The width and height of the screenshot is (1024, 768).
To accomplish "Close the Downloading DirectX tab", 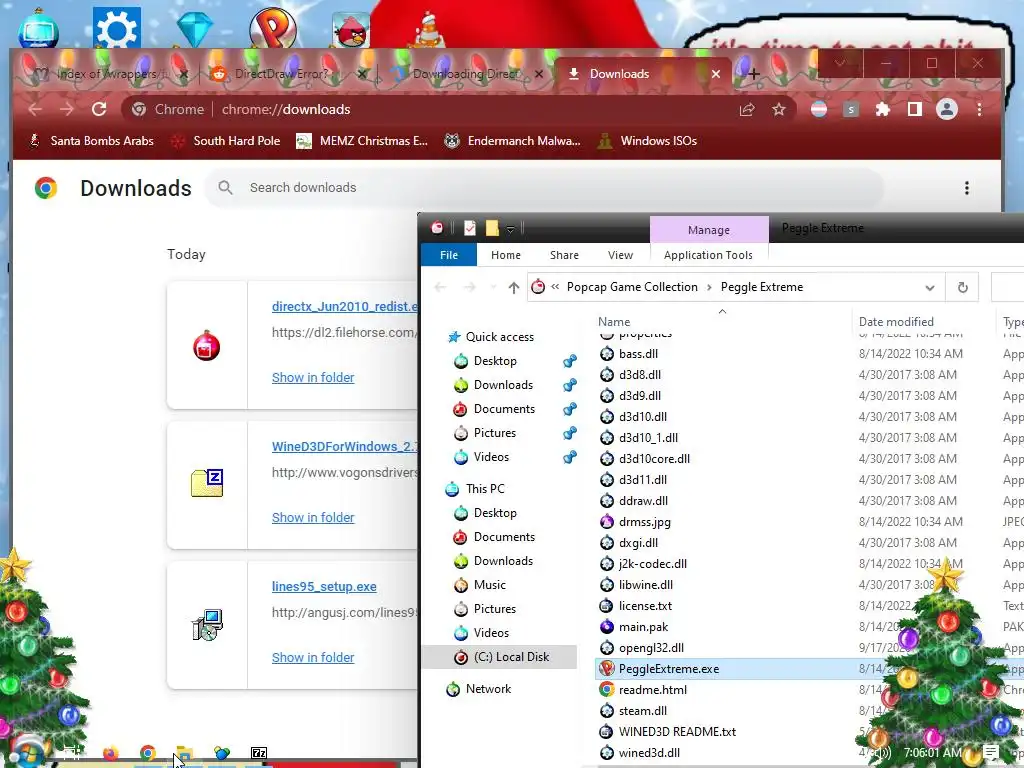I will point(539,74).
